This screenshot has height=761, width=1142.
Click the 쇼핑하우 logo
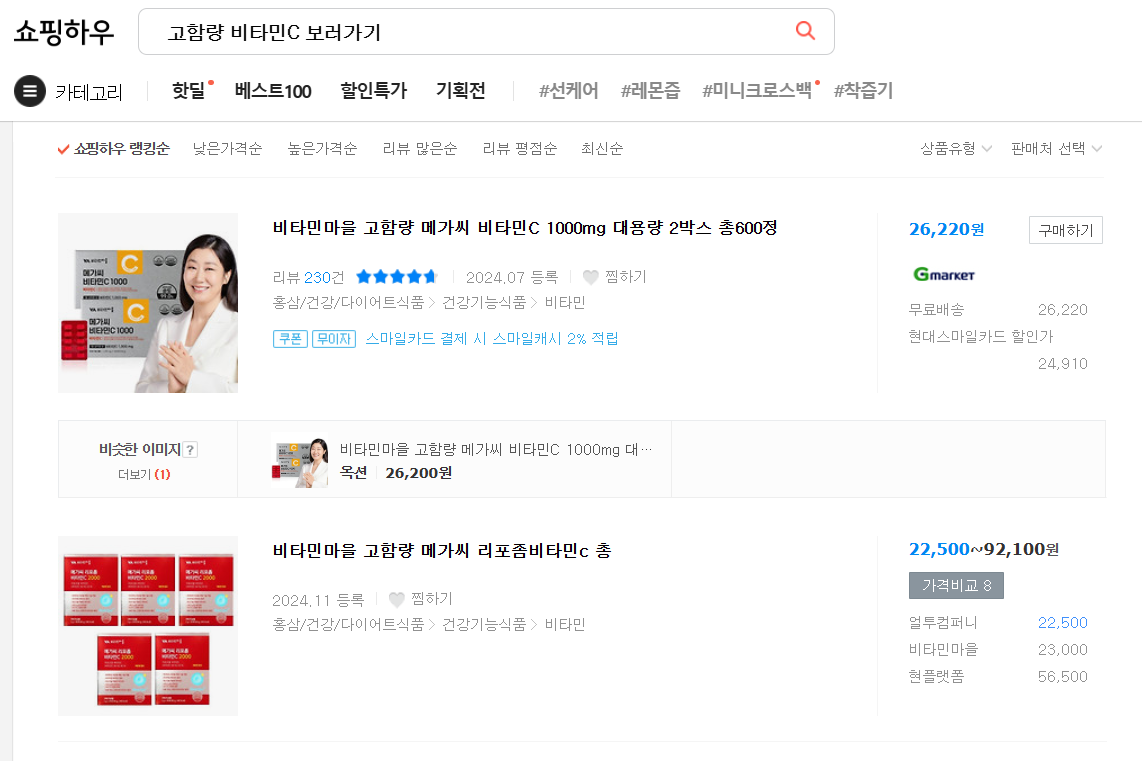click(64, 32)
